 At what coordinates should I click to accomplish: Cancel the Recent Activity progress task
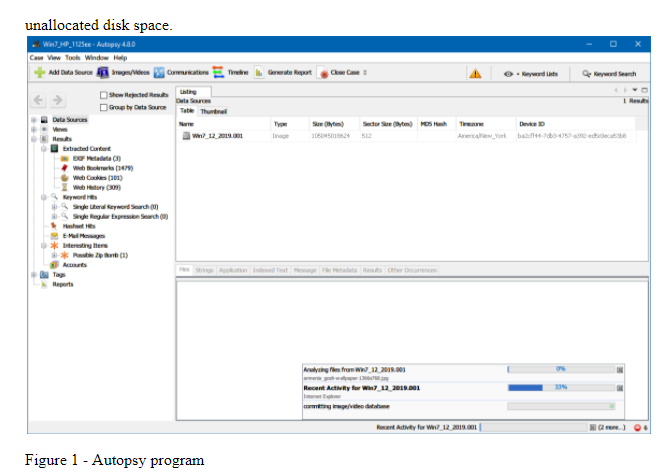click(x=620, y=388)
